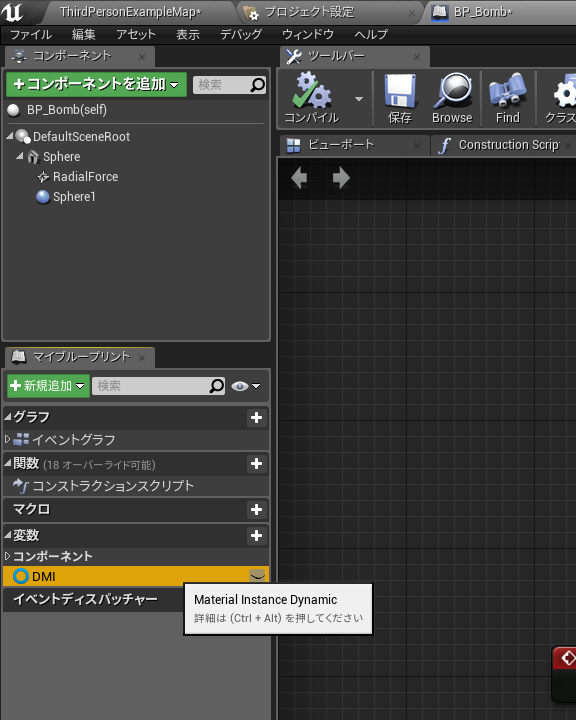Click the Browse magnifier icon
576x720 pixels.
click(x=452, y=91)
